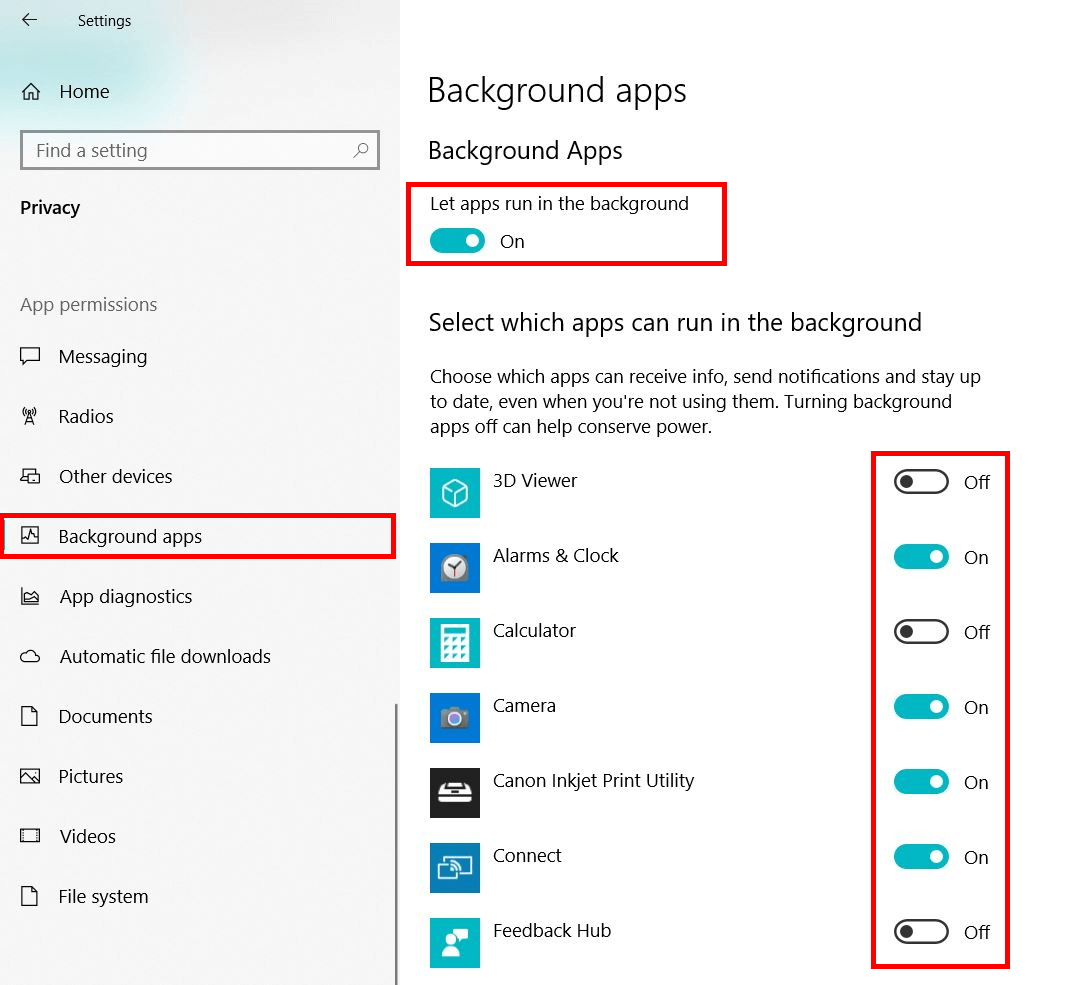Click the App permissions heading
Screen dimensions: 1084x985
tap(88, 305)
